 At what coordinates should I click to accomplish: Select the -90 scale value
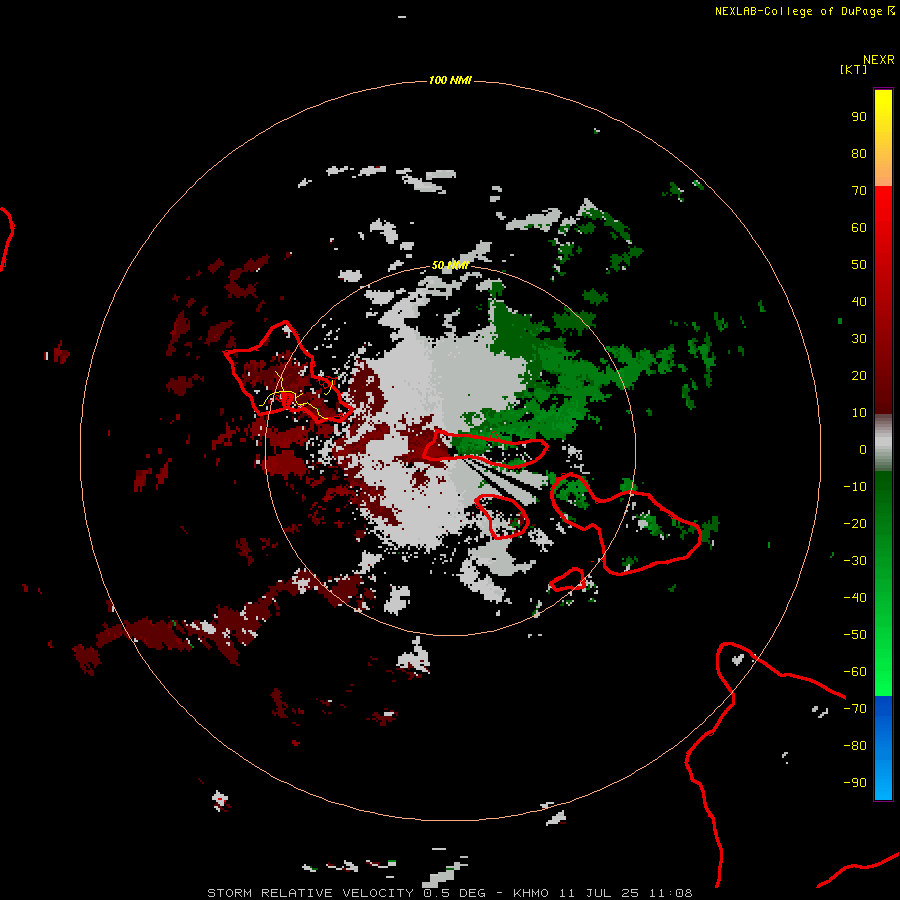pyautogui.click(x=855, y=783)
